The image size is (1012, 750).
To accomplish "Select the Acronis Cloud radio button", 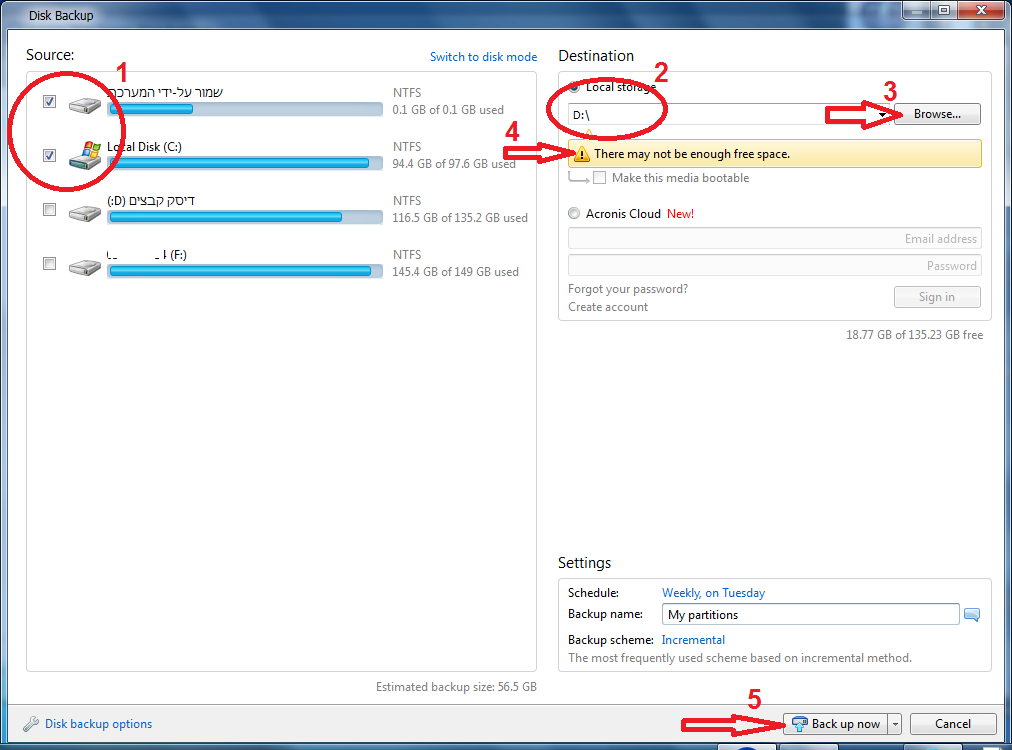I will 574,213.
